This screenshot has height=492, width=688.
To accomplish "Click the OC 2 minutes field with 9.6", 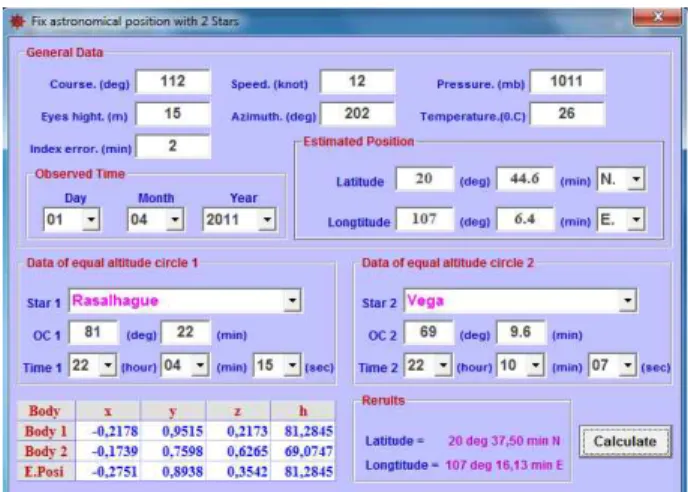I will 521,333.
